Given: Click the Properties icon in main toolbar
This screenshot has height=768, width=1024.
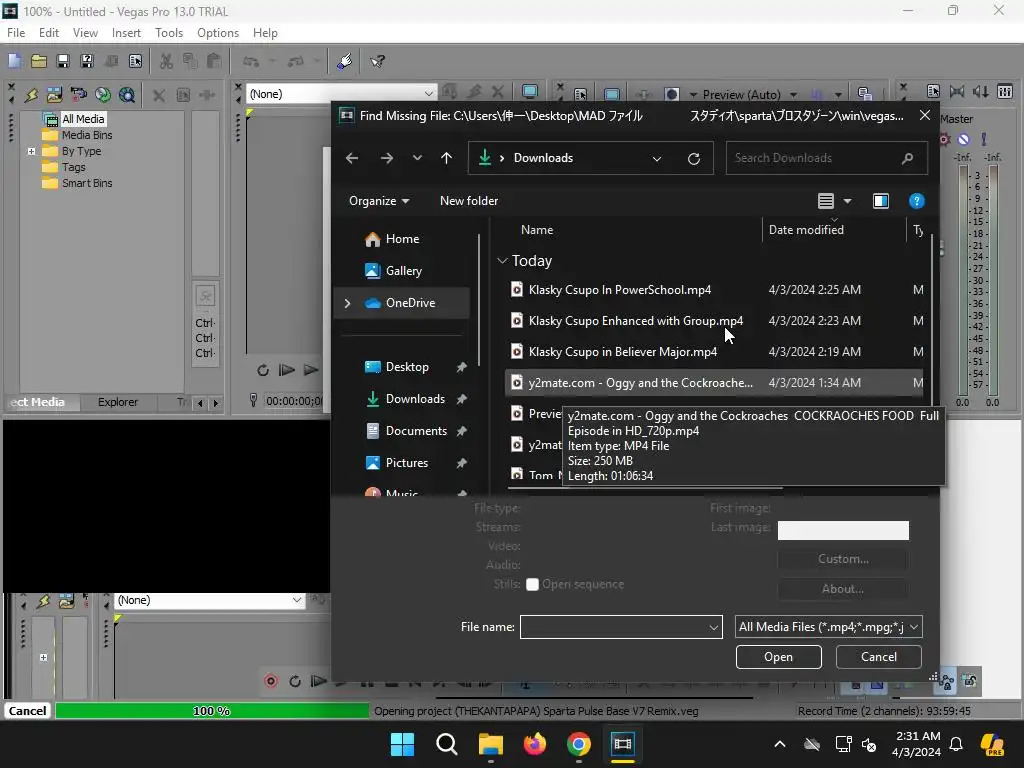Looking at the screenshot, I should tap(135, 61).
